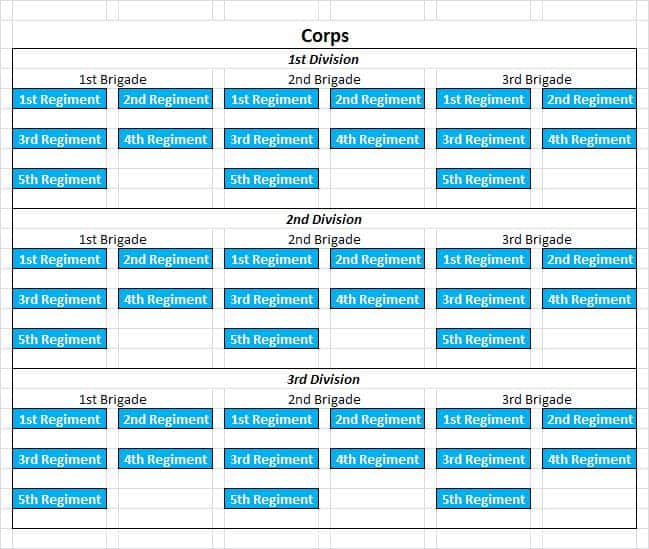The height and width of the screenshot is (549, 649).
Task: Select 2nd Brigade label under 3rd Division
Action: [324, 399]
